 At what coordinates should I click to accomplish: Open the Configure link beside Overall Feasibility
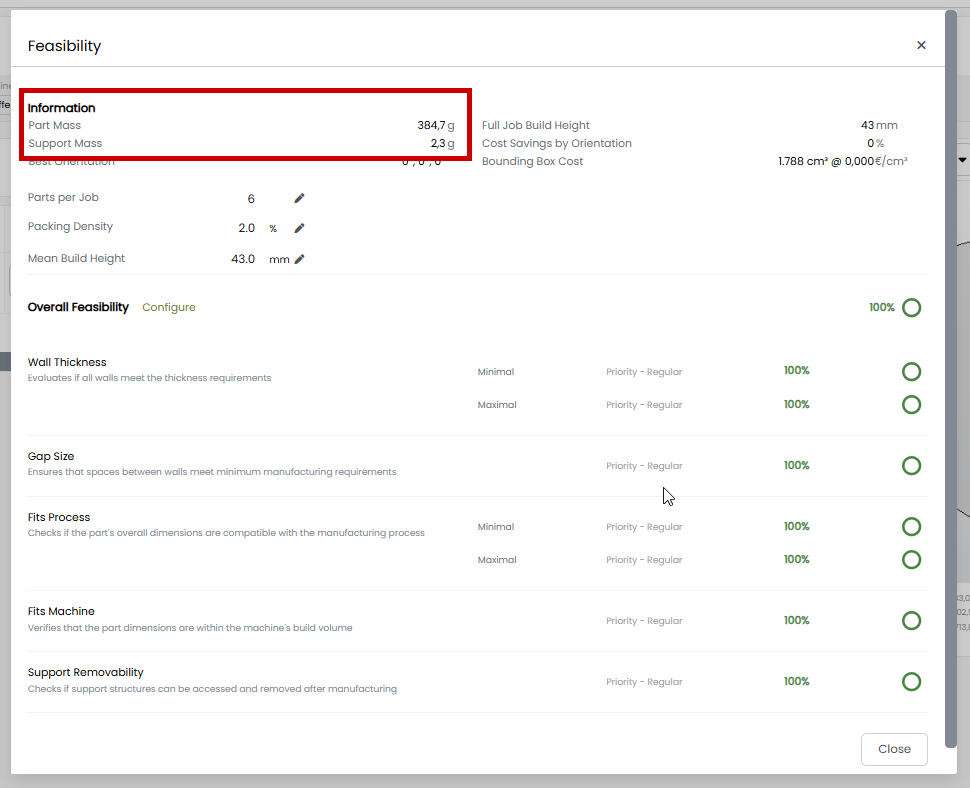click(169, 308)
